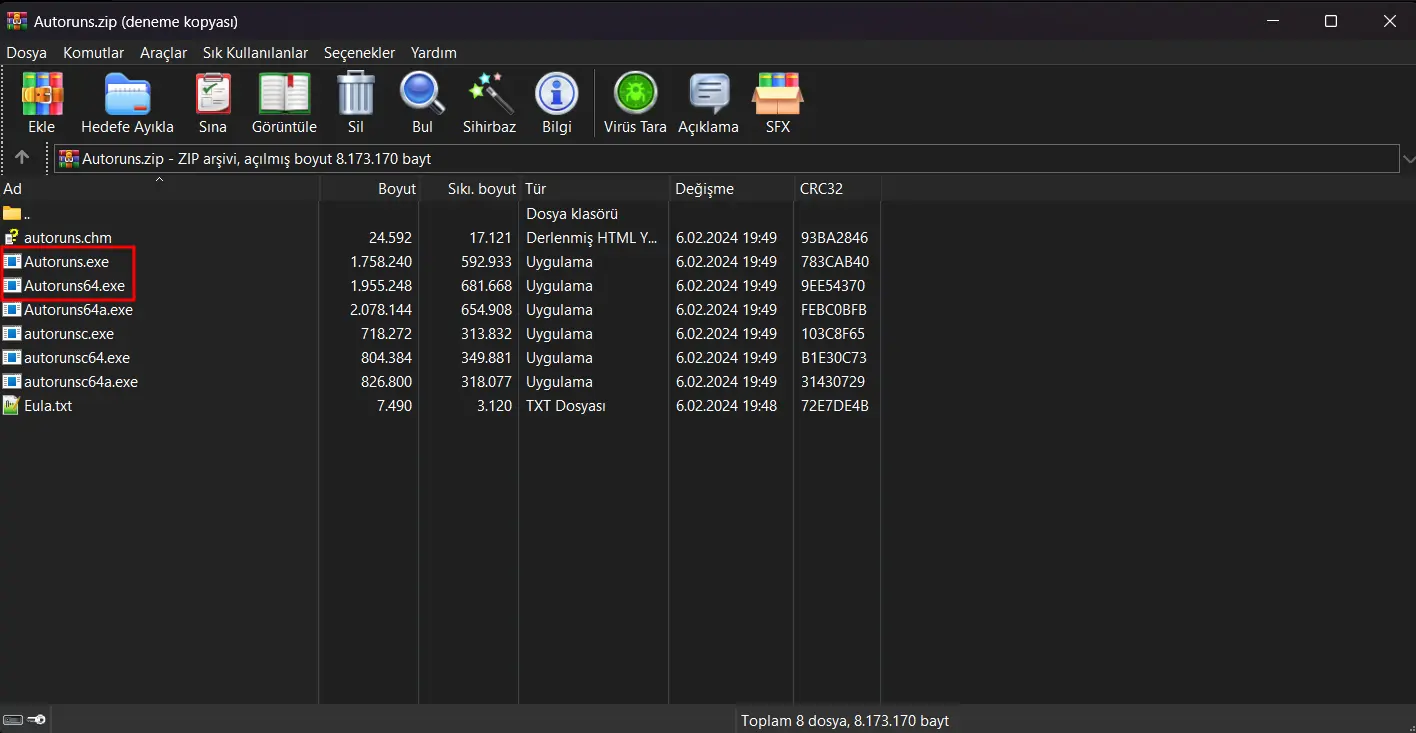Open the Seçenekler menu

[x=360, y=53]
